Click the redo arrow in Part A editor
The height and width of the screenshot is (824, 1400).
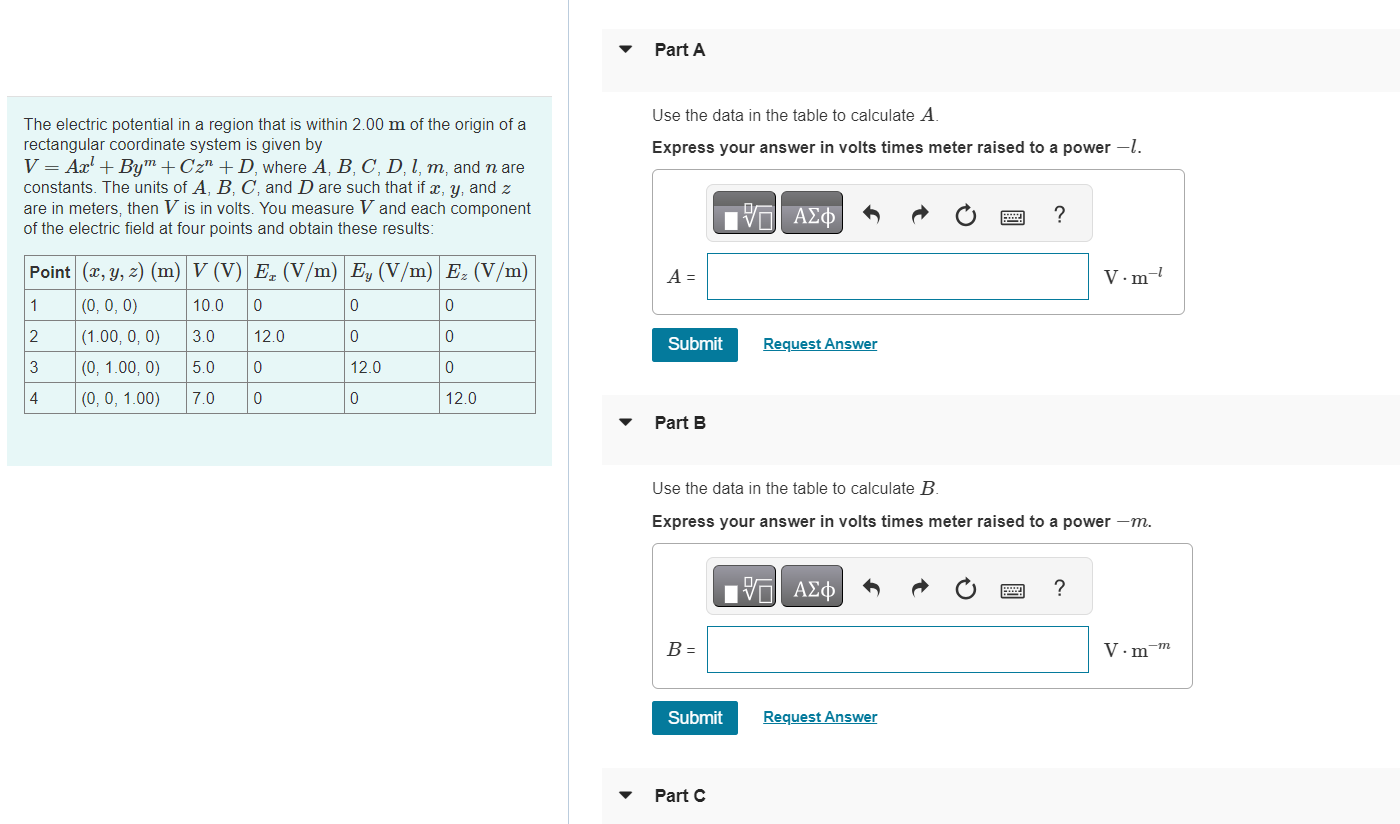(x=919, y=212)
